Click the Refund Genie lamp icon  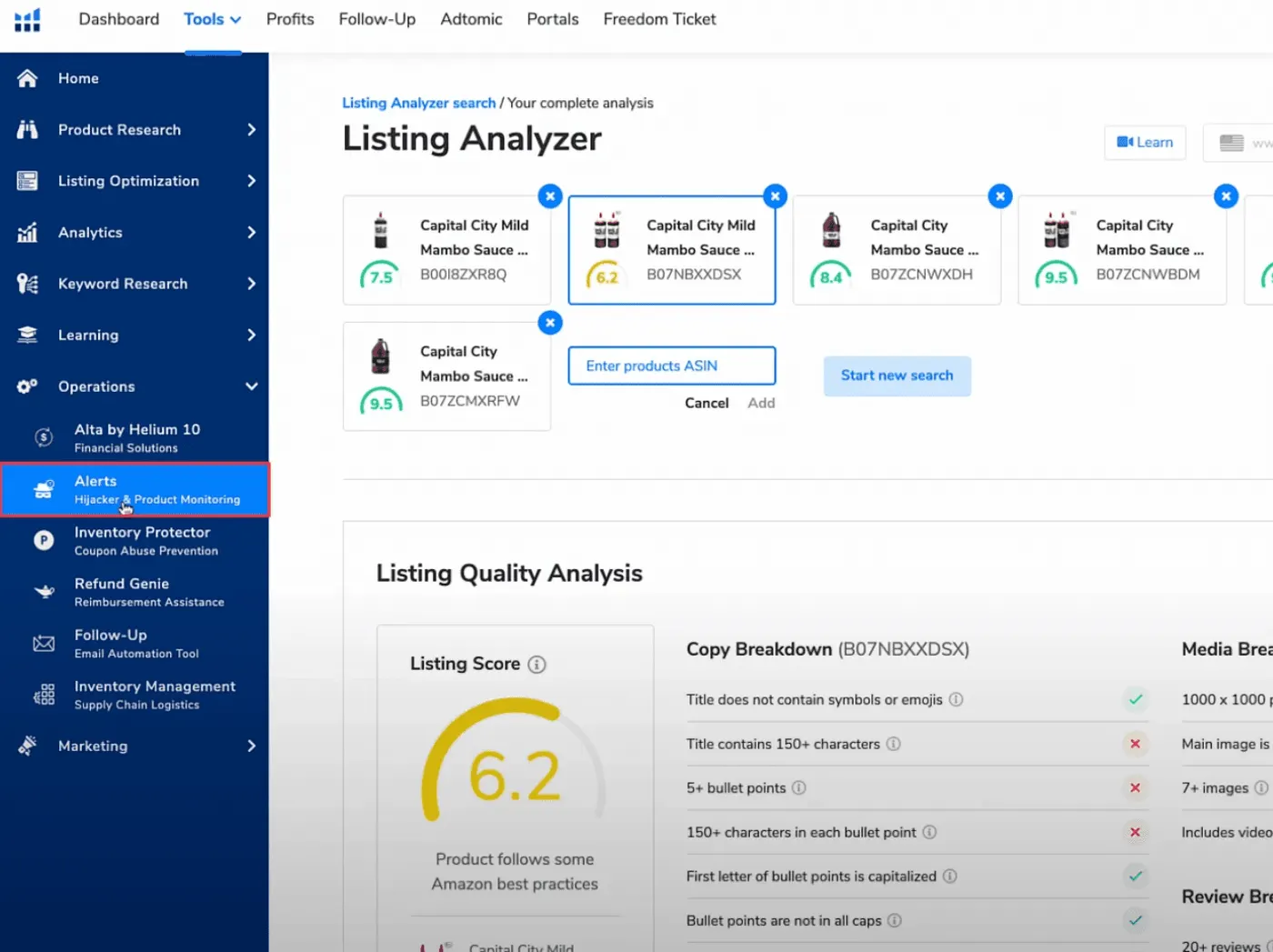(x=44, y=592)
